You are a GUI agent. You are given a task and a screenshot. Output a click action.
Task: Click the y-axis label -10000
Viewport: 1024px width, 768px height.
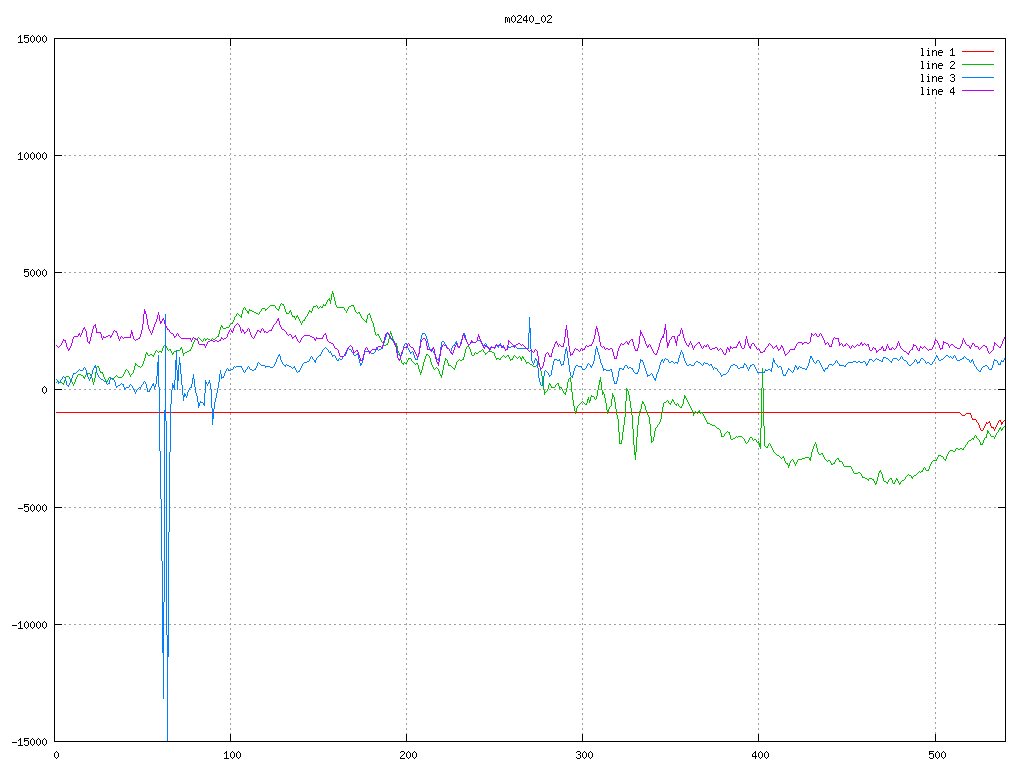pos(30,625)
